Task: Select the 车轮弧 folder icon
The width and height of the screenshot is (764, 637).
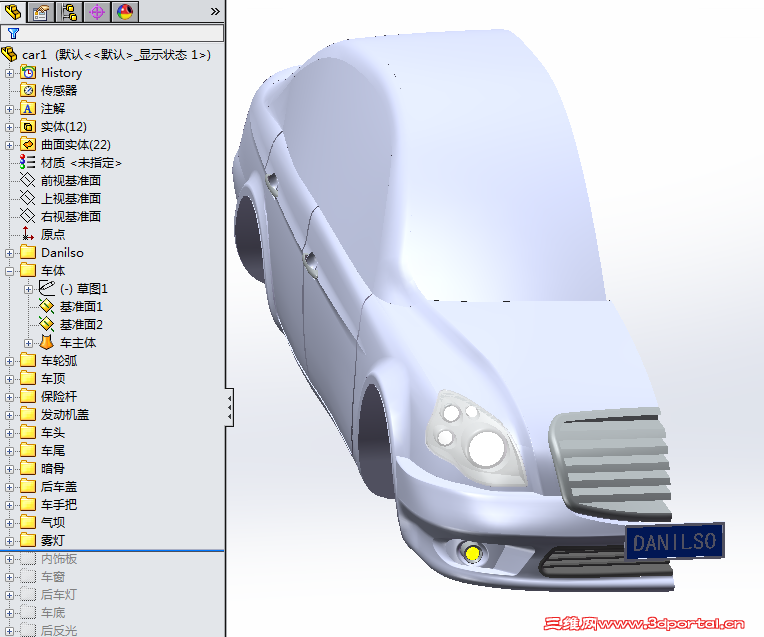Action: (28, 361)
